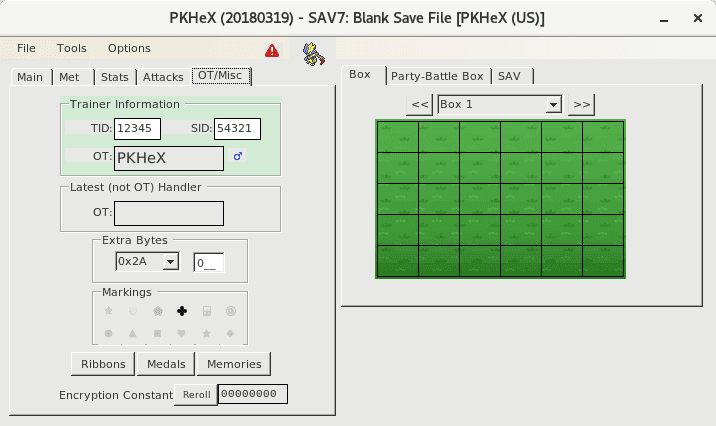The image size is (716, 426).
Task: Reroll the encryption constant
Action: pos(196,395)
